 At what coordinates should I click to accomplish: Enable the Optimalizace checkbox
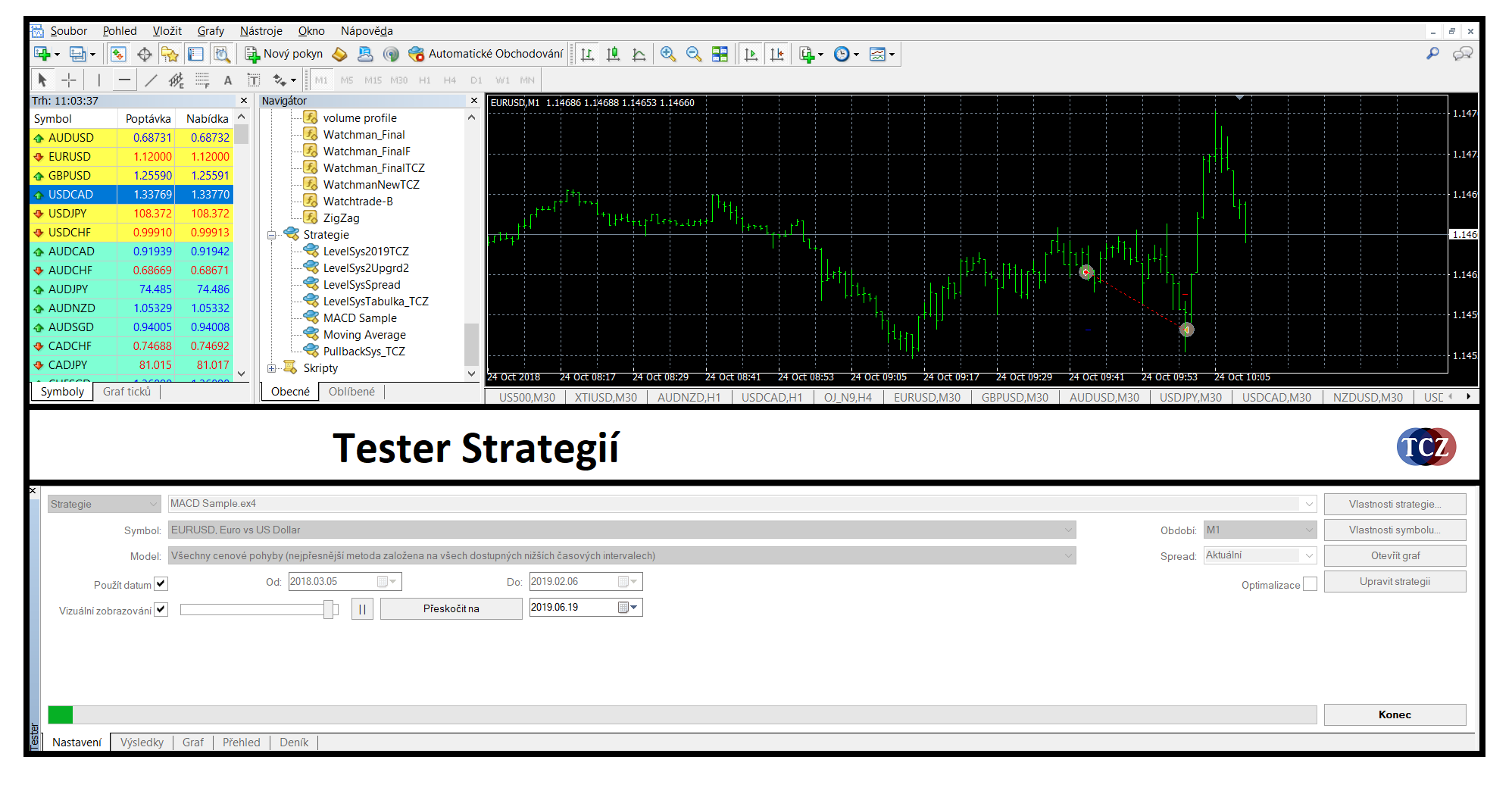(1310, 584)
